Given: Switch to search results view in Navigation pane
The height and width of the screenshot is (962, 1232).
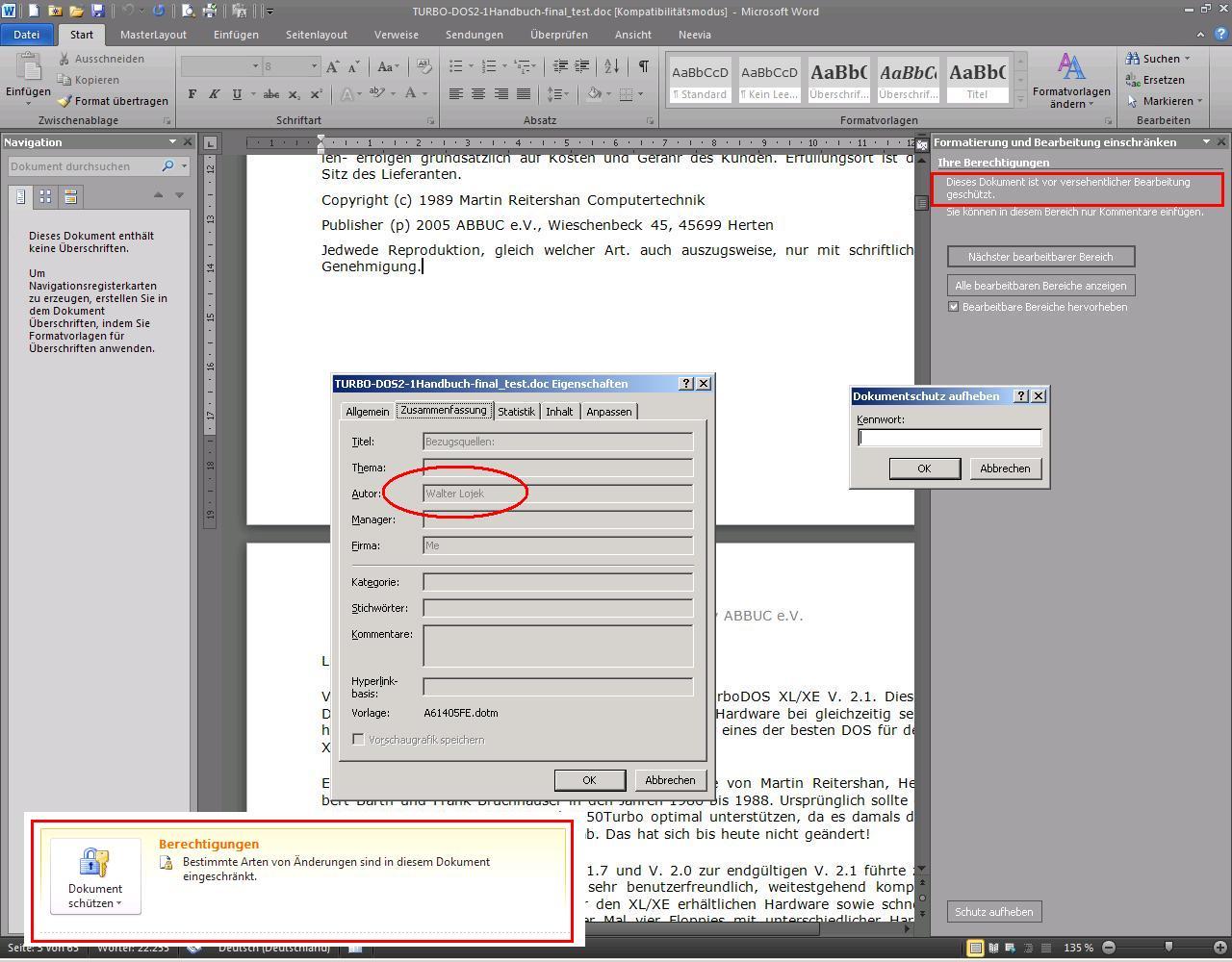Looking at the screenshot, I should click(x=70, y=196).
